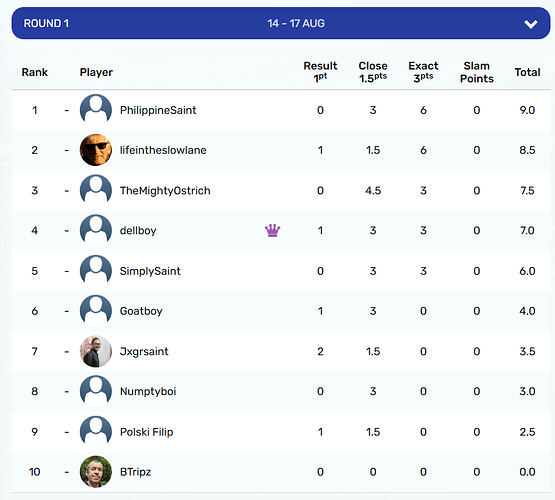Select dellboy's default avatar icon
555x500 pixels.
96,230
